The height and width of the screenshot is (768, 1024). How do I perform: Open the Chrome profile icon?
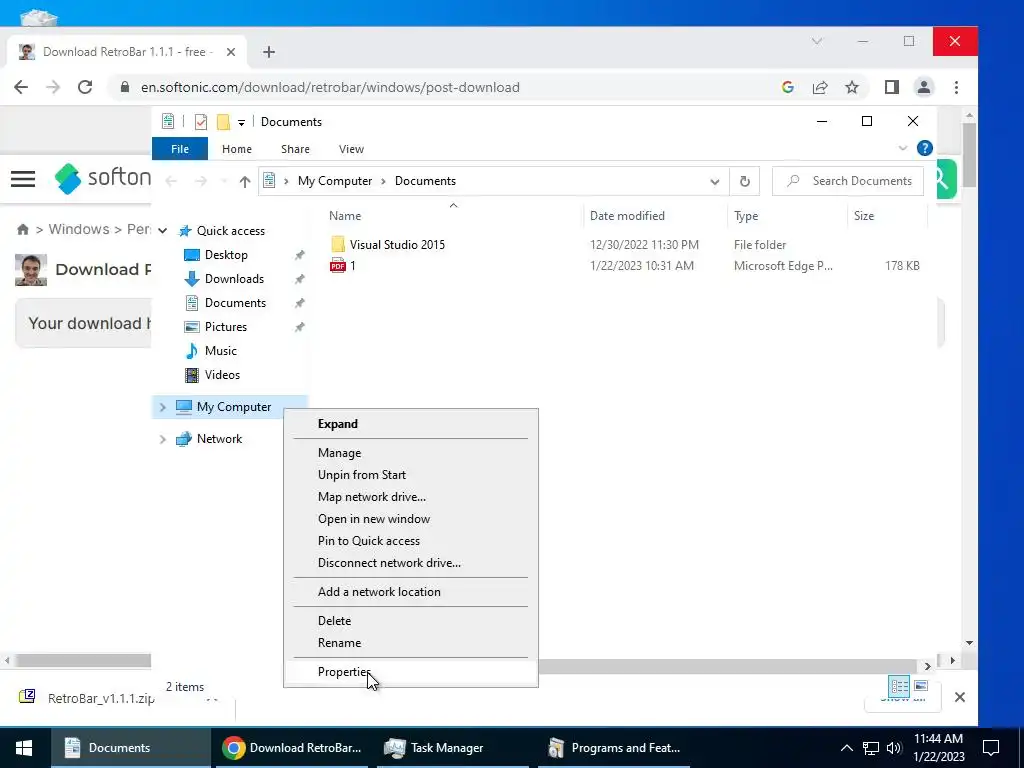[923, 88]
